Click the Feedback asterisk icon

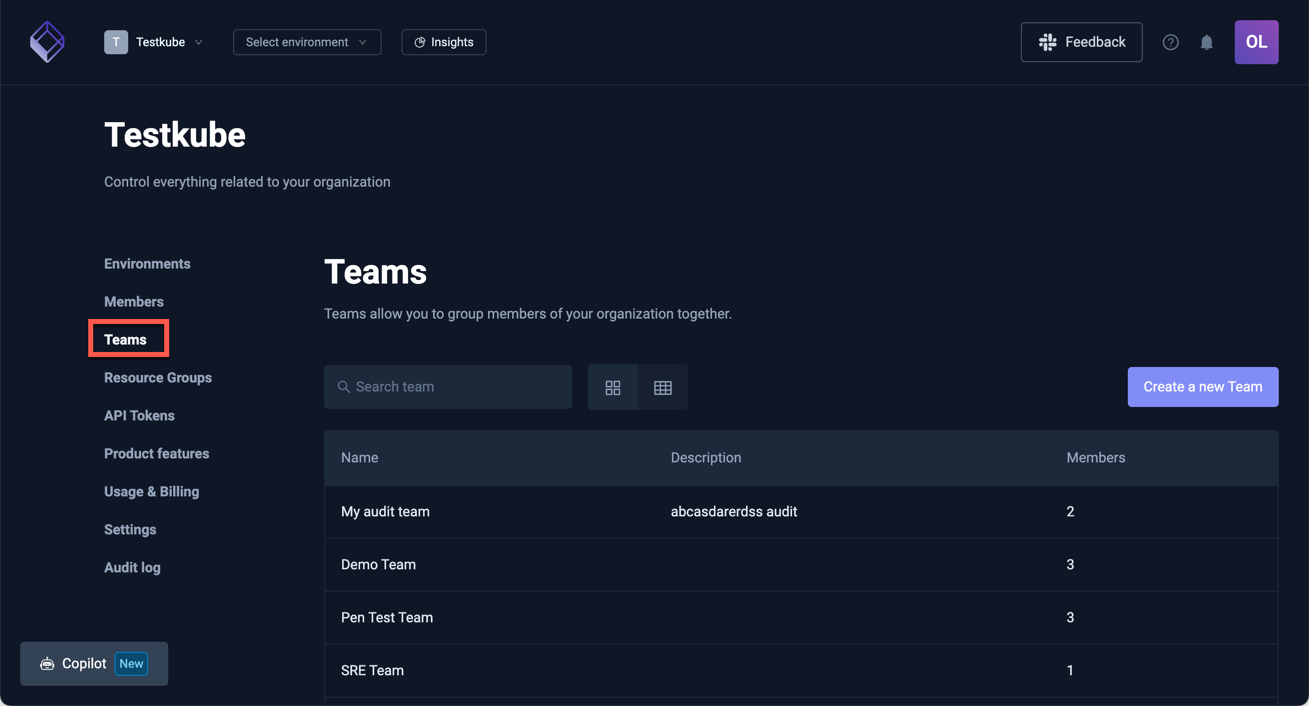1047,42
